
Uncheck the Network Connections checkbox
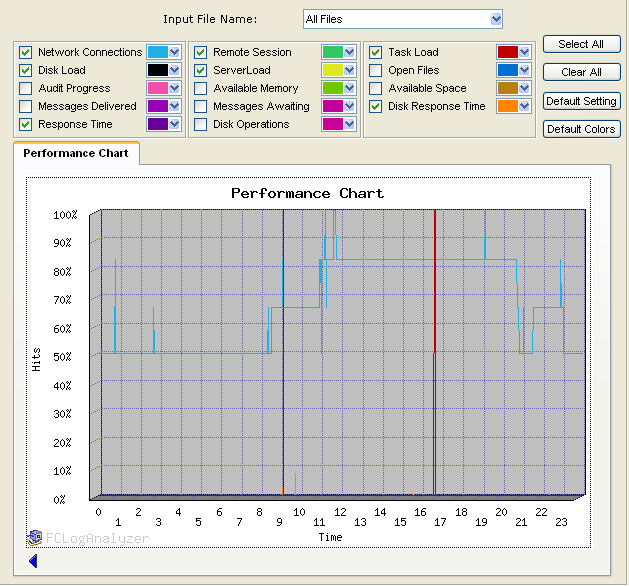point(26,52)
